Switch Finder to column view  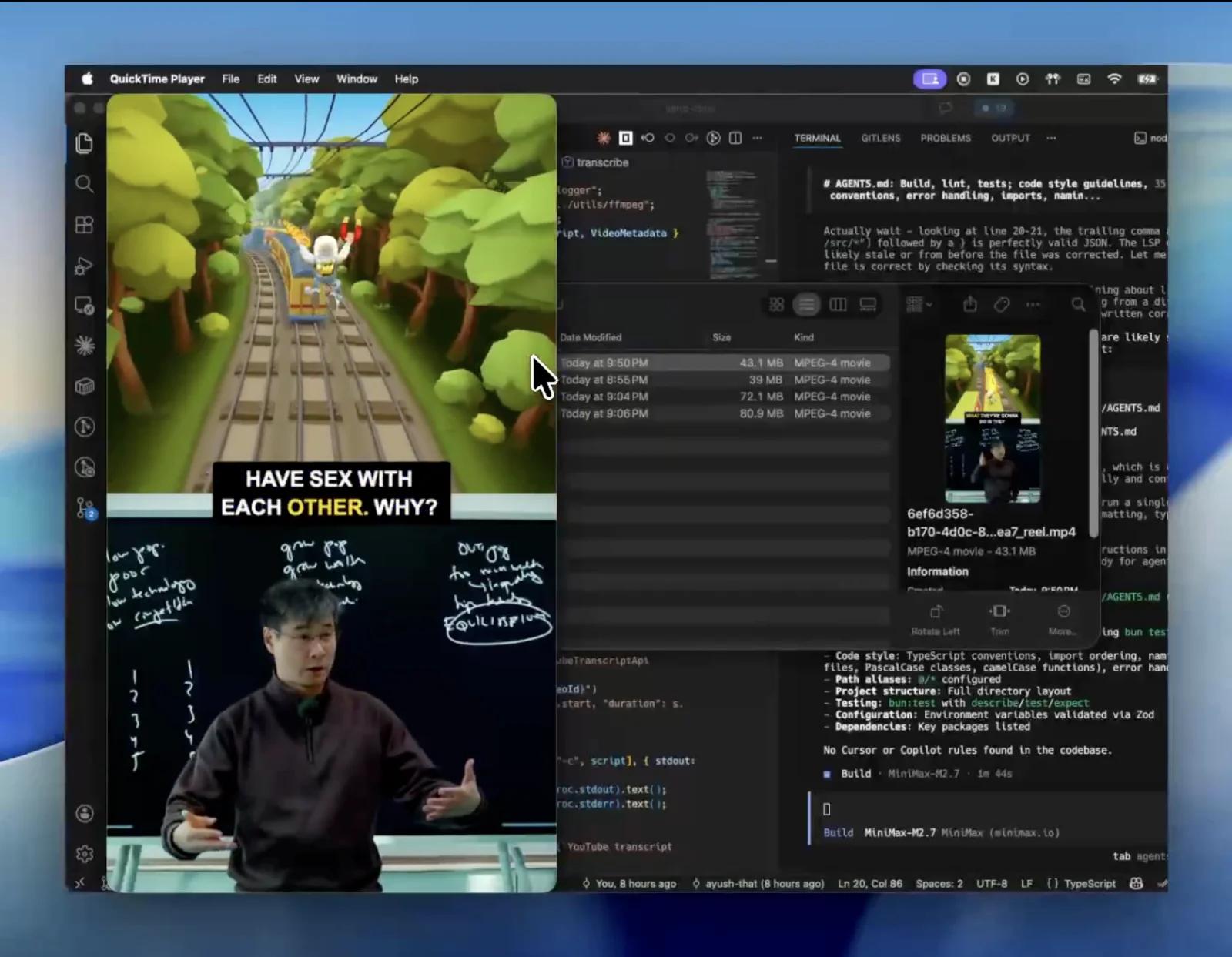click(838, 305)
